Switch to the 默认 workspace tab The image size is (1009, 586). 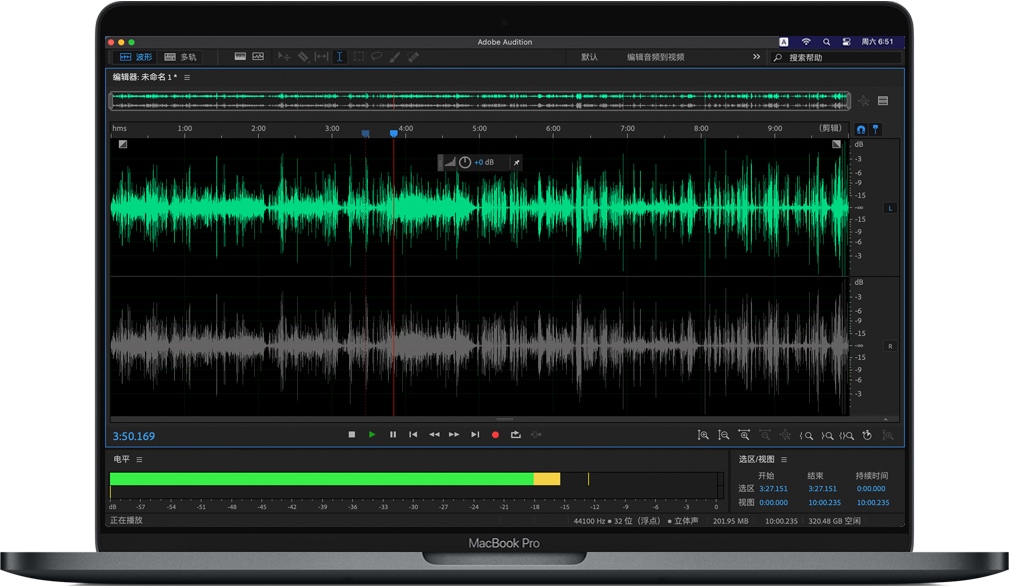(591, 57)
